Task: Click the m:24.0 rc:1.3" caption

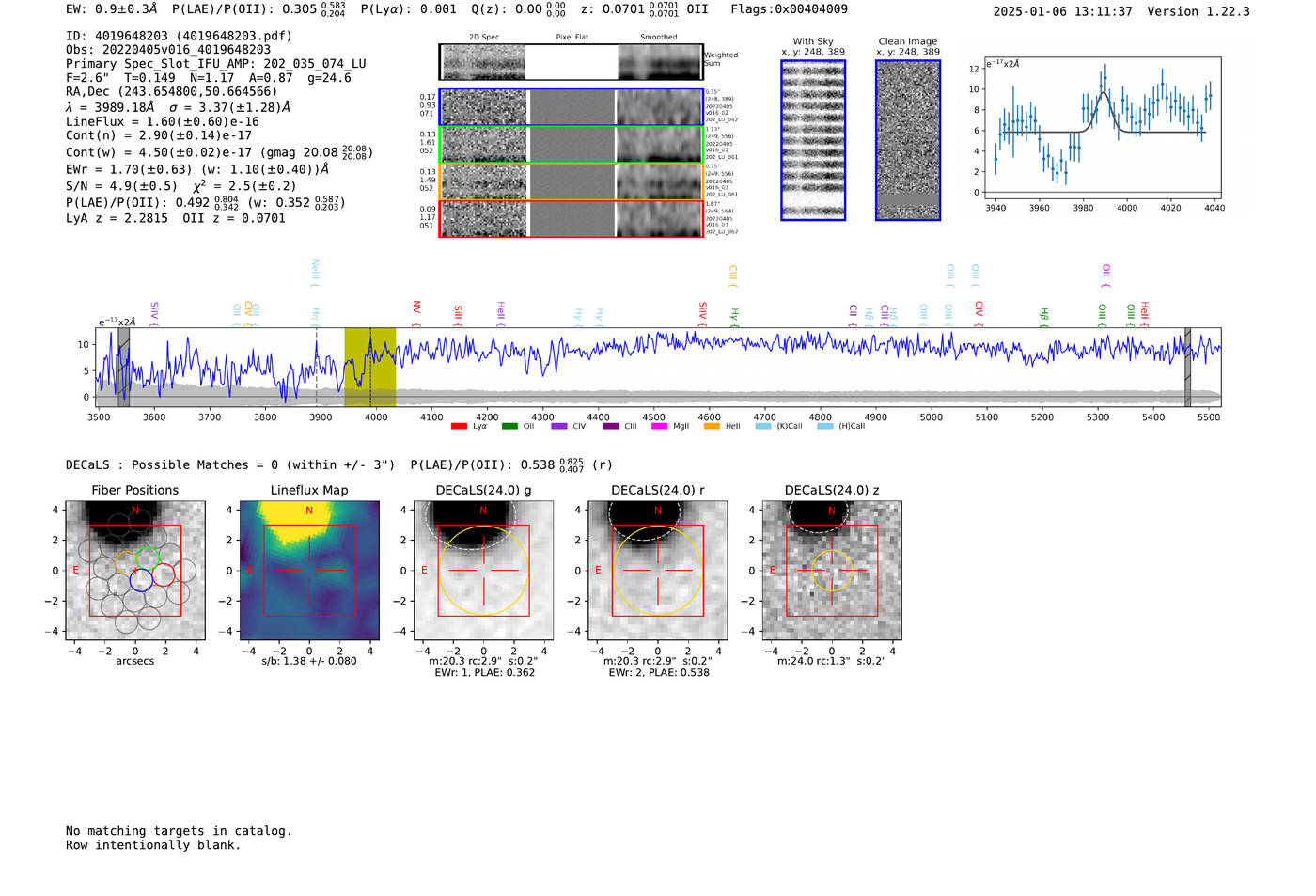Action: coord(832,661)
